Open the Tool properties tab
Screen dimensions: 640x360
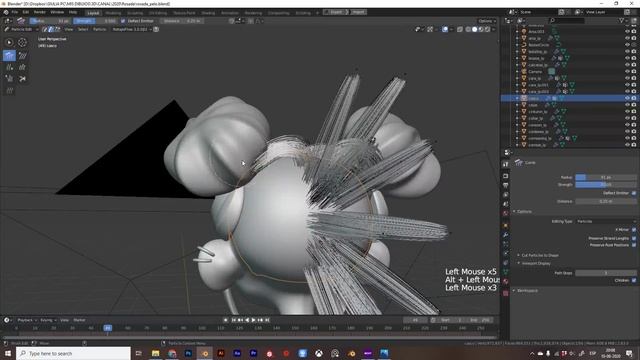pyautogui.click(x=506, y=164)
